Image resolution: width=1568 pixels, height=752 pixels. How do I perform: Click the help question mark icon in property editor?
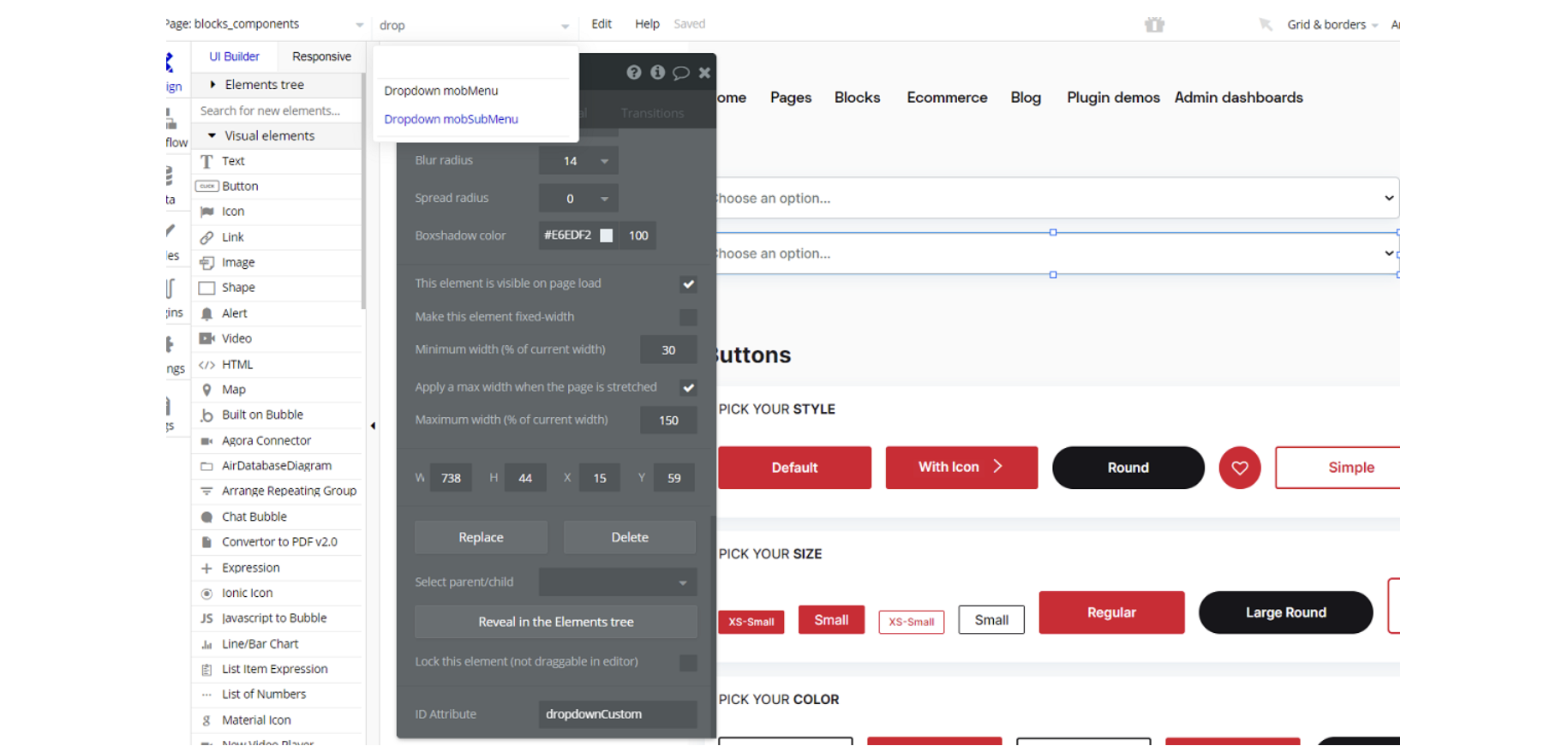(x=633, y=73)
